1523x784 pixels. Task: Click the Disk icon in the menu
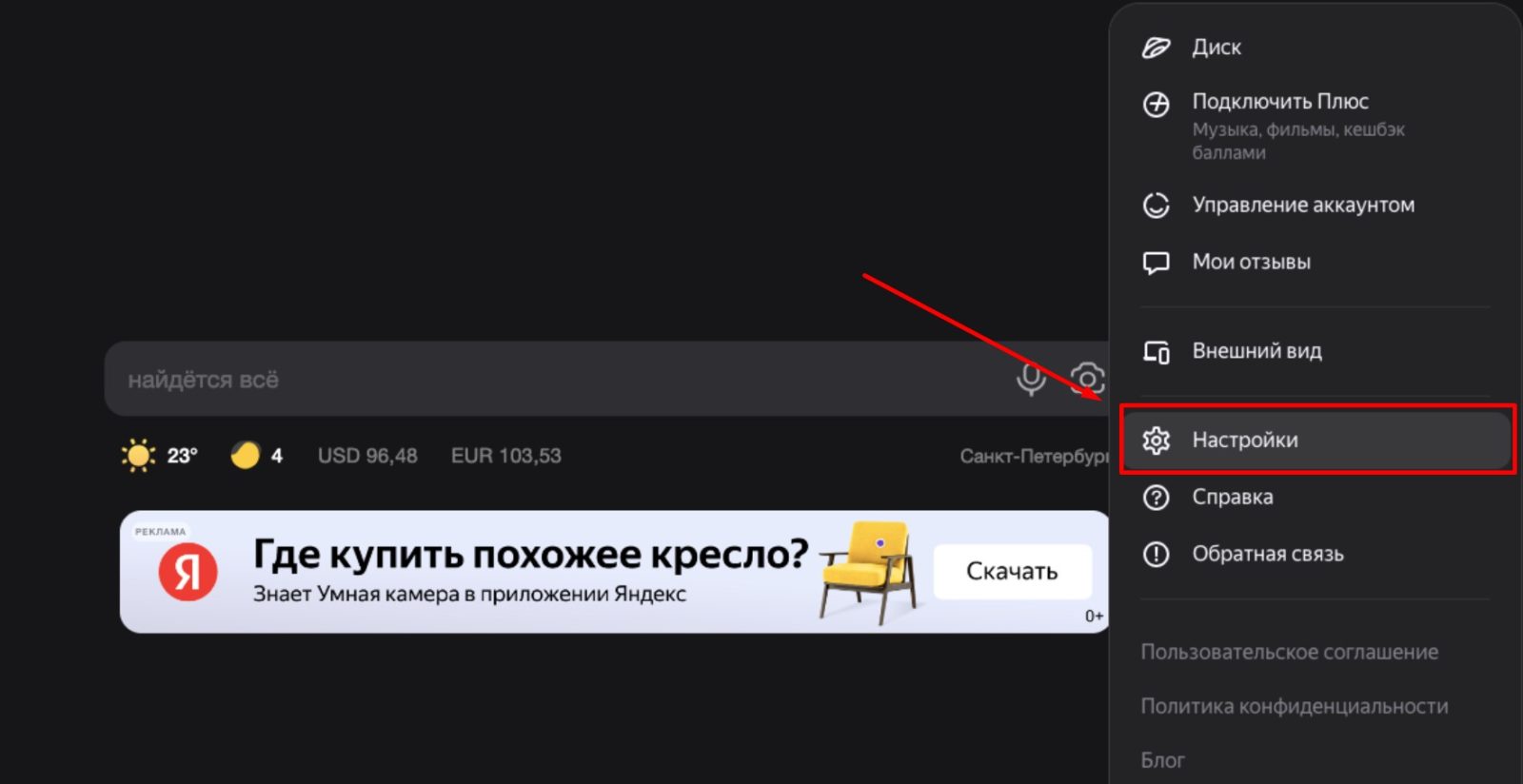point(1156,48)
